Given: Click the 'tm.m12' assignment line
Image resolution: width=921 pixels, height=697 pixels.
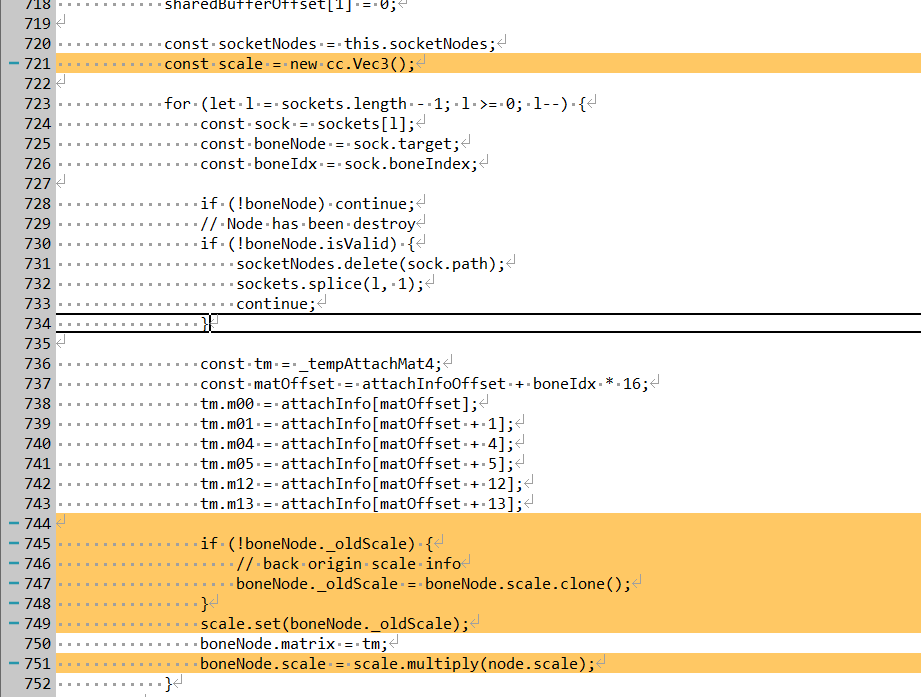Looking at the screenshot, I should (x=361, y=484).
